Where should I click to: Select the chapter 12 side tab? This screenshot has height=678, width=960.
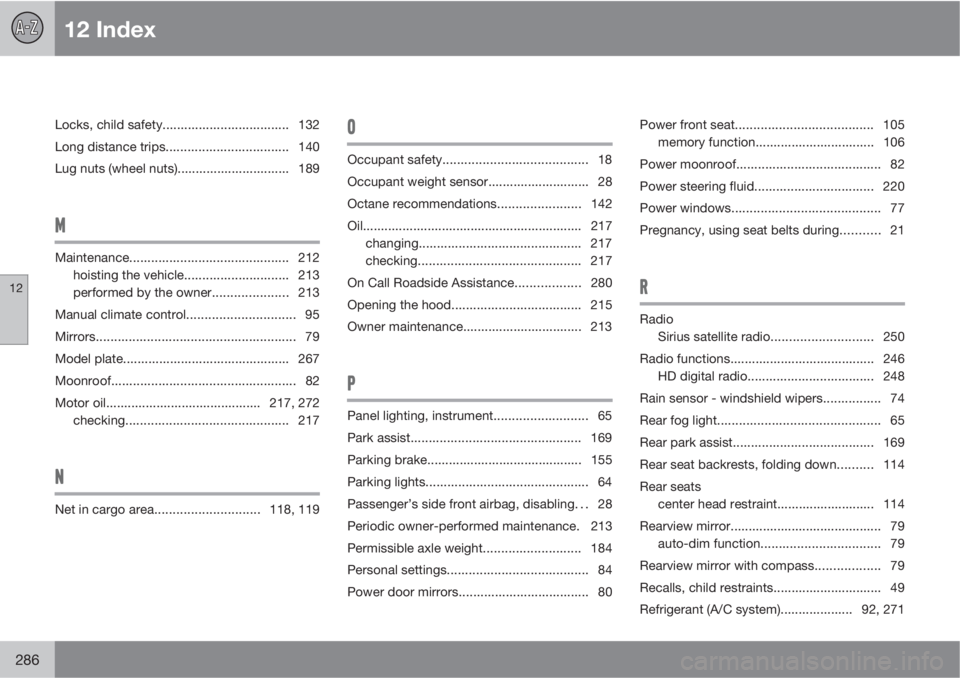click(x=14, y=309)
